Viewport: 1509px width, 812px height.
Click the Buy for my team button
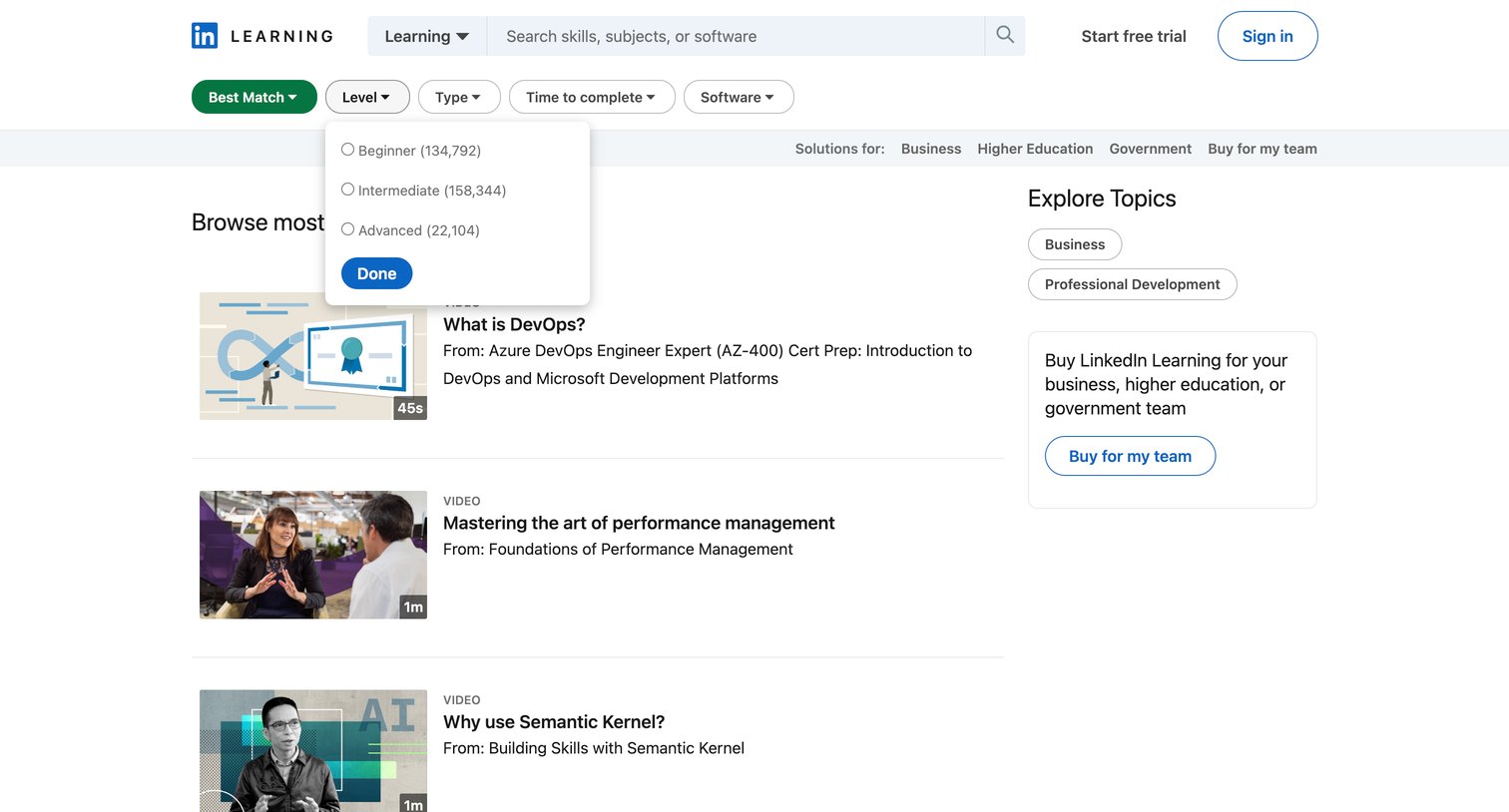[1130, 456]
